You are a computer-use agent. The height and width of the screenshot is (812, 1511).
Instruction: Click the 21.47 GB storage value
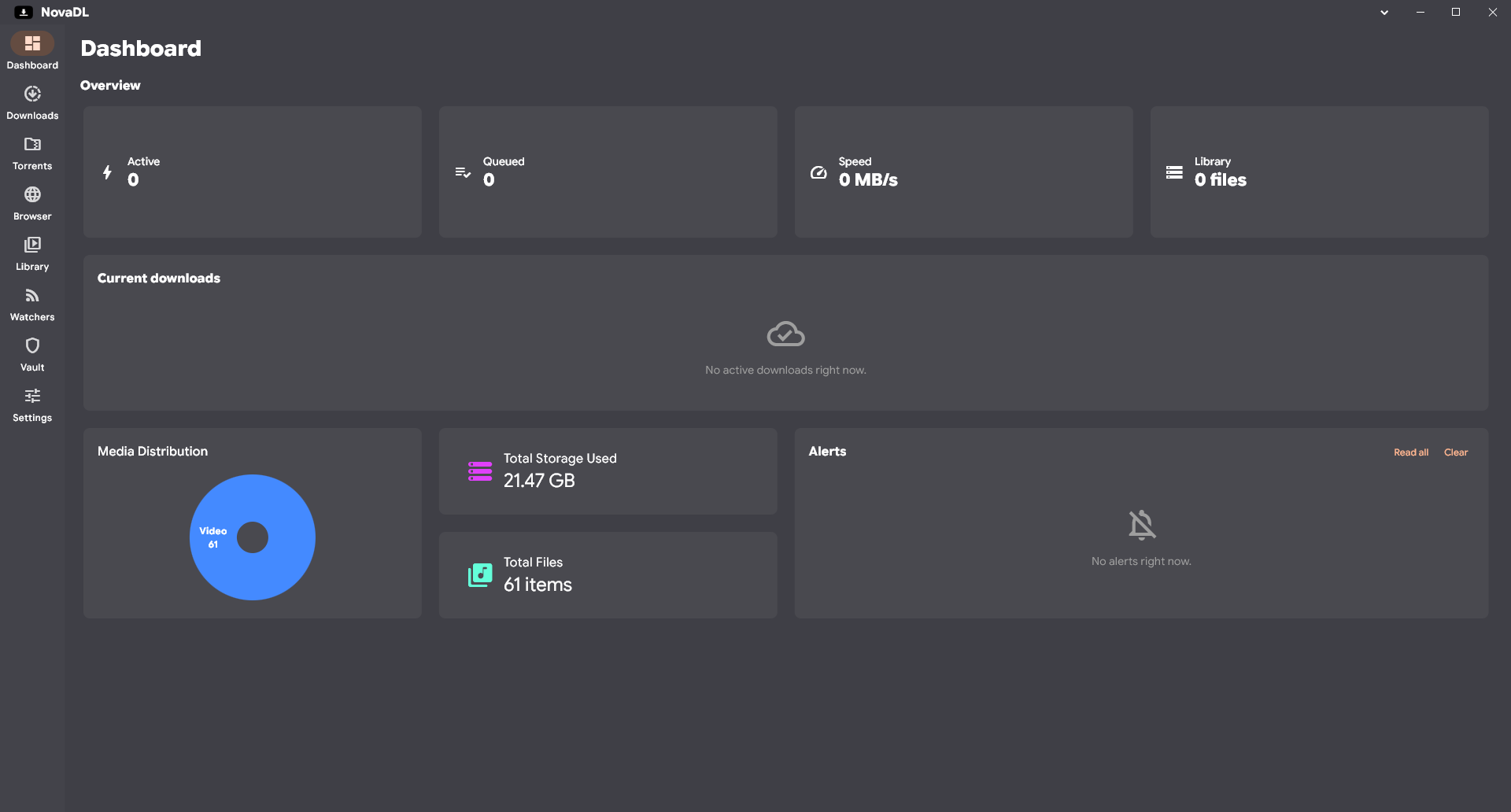[x=539, y=481]
